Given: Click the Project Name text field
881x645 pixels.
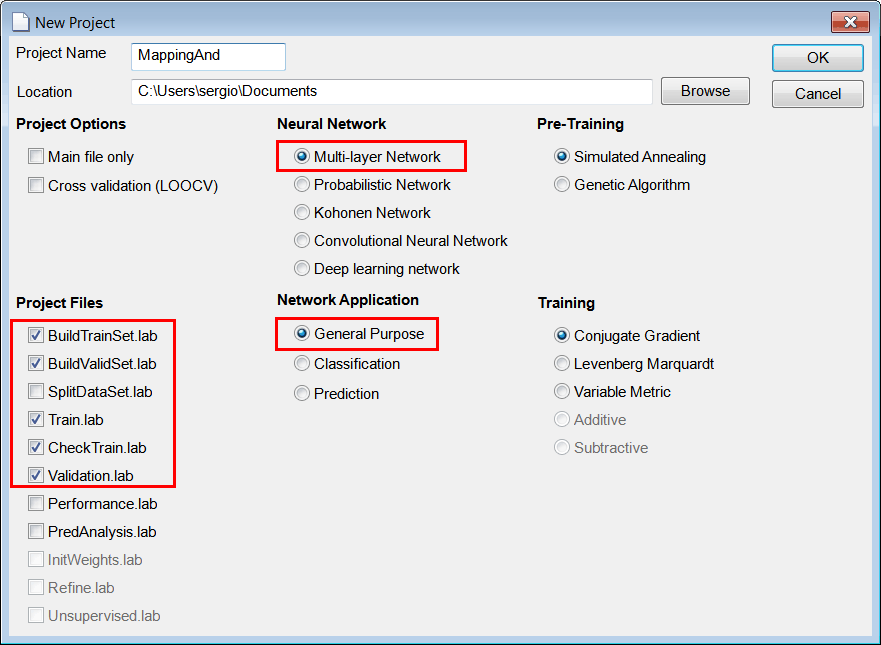Looking at the screenshot, I should coord(208,56).
